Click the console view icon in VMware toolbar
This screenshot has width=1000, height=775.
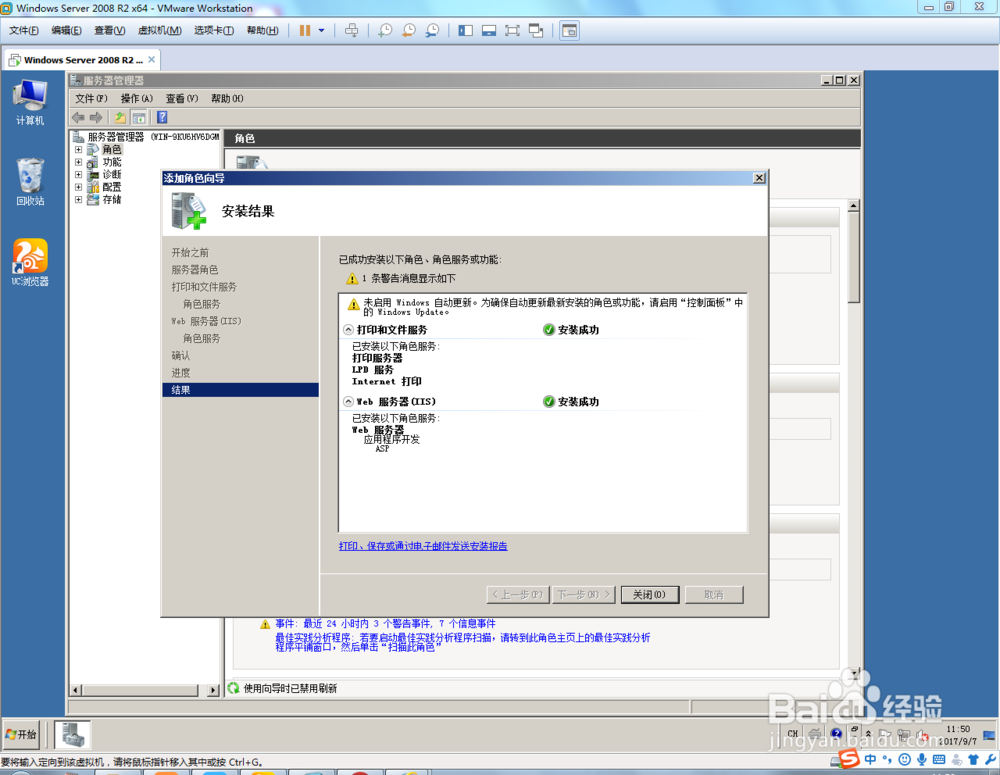pyautogui.click(x=570, y=31)
